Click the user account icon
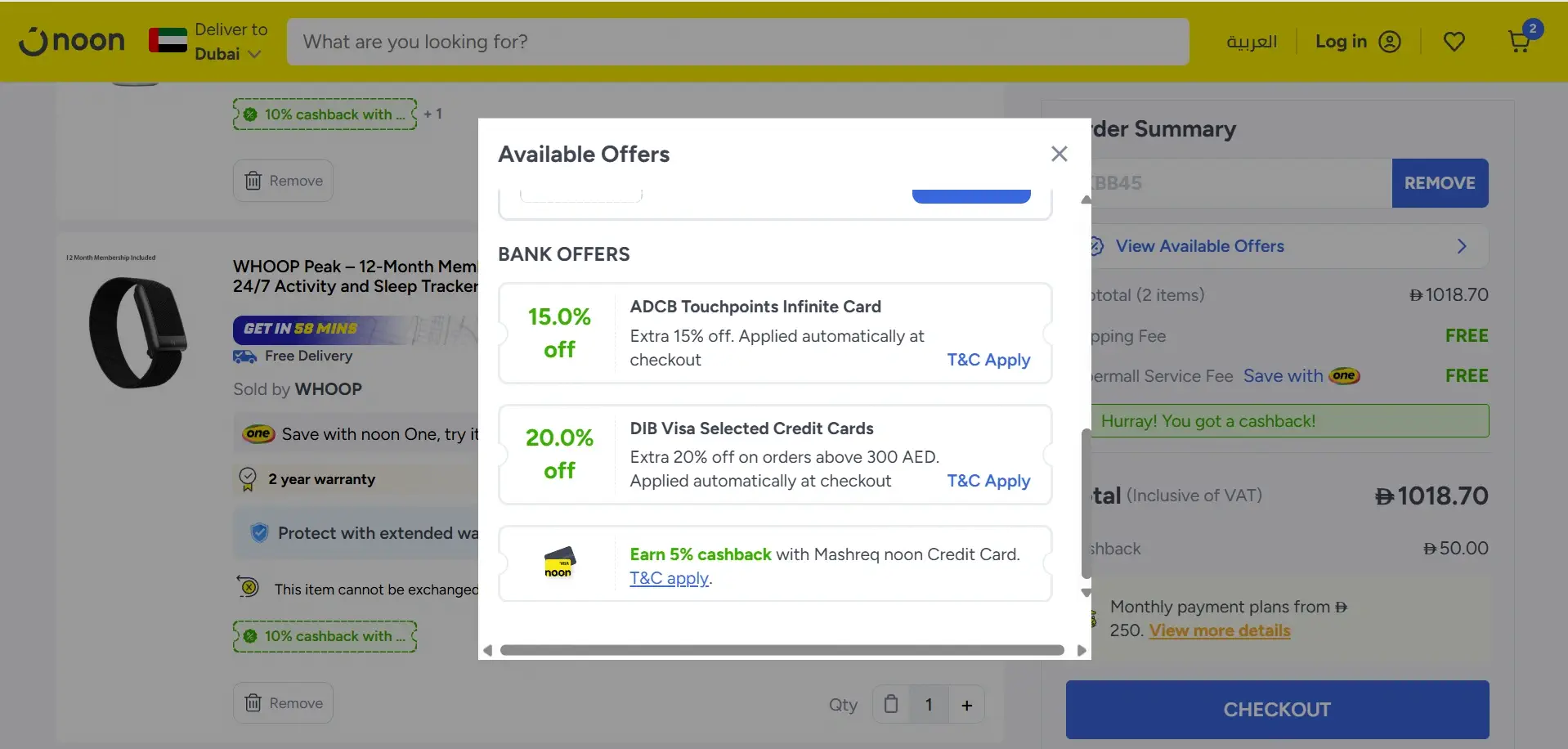The image size is (1568, 749). tap(1389, 42)
